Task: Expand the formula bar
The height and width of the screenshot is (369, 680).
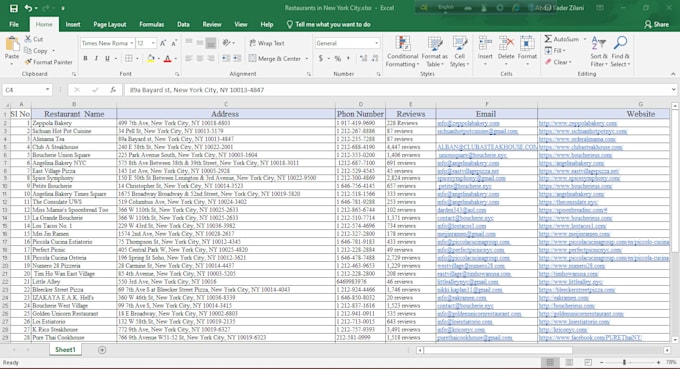Action: pos(673,90)
